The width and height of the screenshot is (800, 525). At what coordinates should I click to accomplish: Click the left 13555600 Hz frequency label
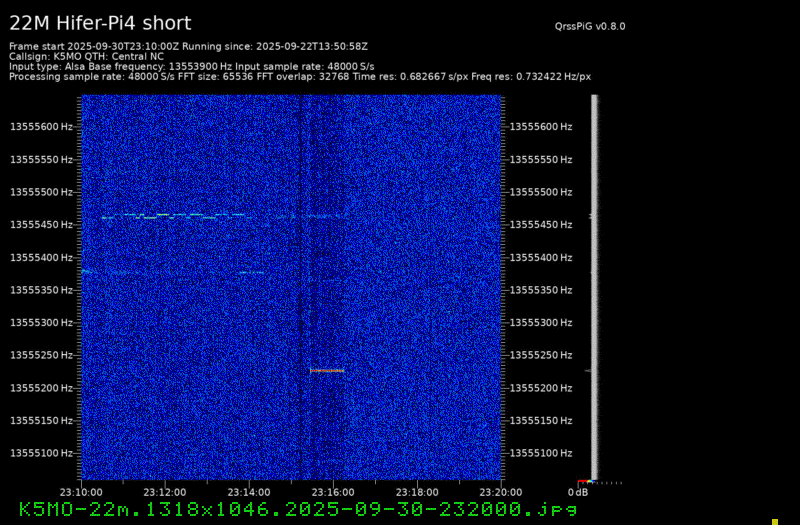tap(41, 127)
